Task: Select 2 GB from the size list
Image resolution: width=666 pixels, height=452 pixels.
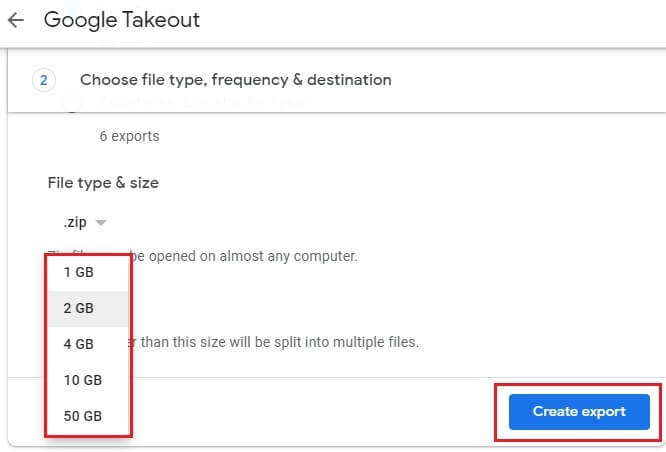Action: click(x=78, y=308)
